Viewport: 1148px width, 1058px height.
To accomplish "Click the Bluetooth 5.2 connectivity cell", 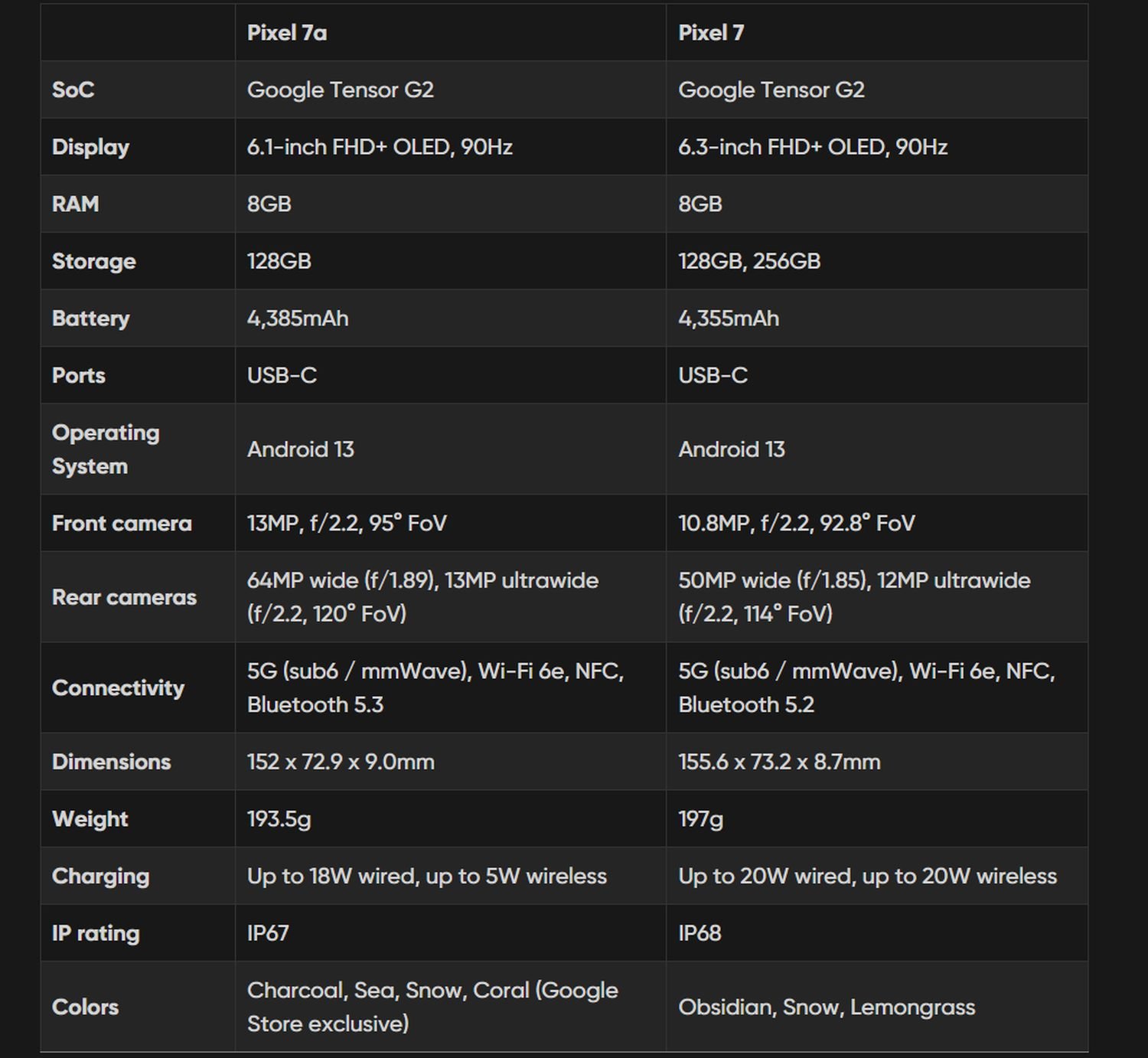I will point(866,687).
